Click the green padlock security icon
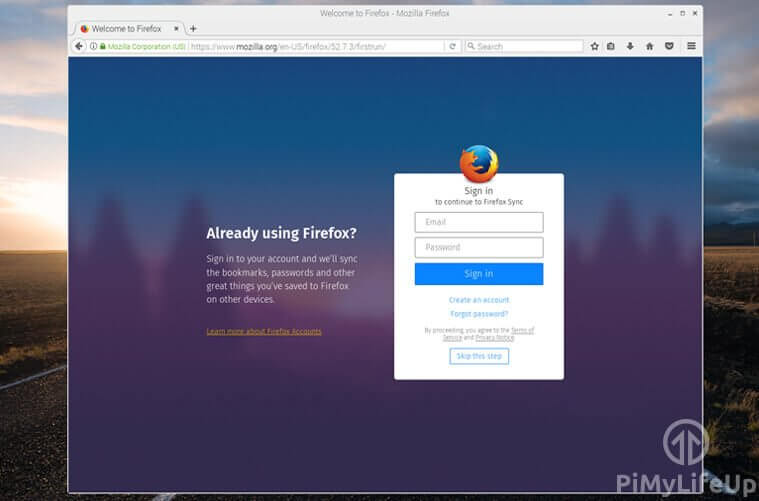 click(x=103, y=46)
